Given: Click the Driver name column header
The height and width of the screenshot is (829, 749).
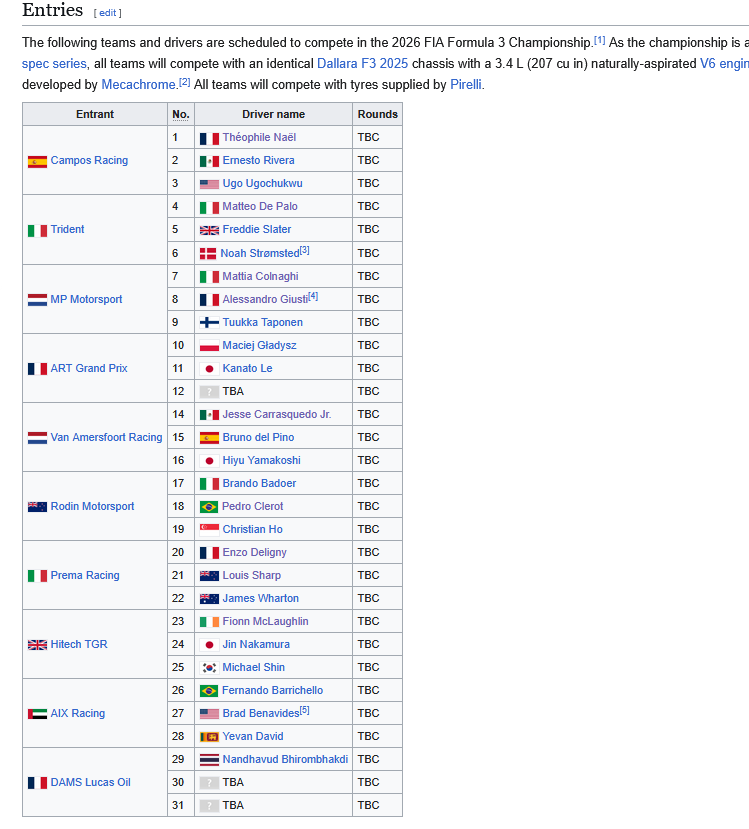Looking at the screenshot, I should tap(273, 114).
